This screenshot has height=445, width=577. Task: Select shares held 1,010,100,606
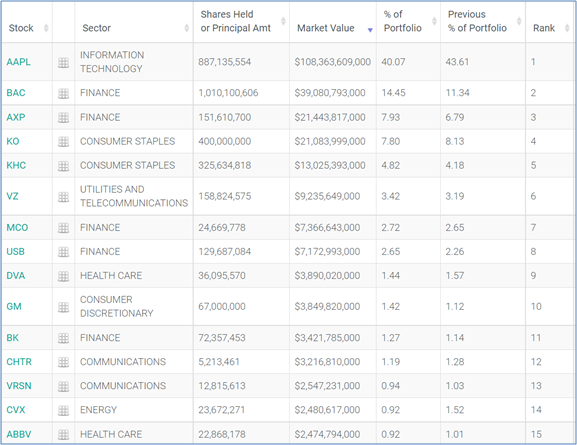[x=228, y=93]
